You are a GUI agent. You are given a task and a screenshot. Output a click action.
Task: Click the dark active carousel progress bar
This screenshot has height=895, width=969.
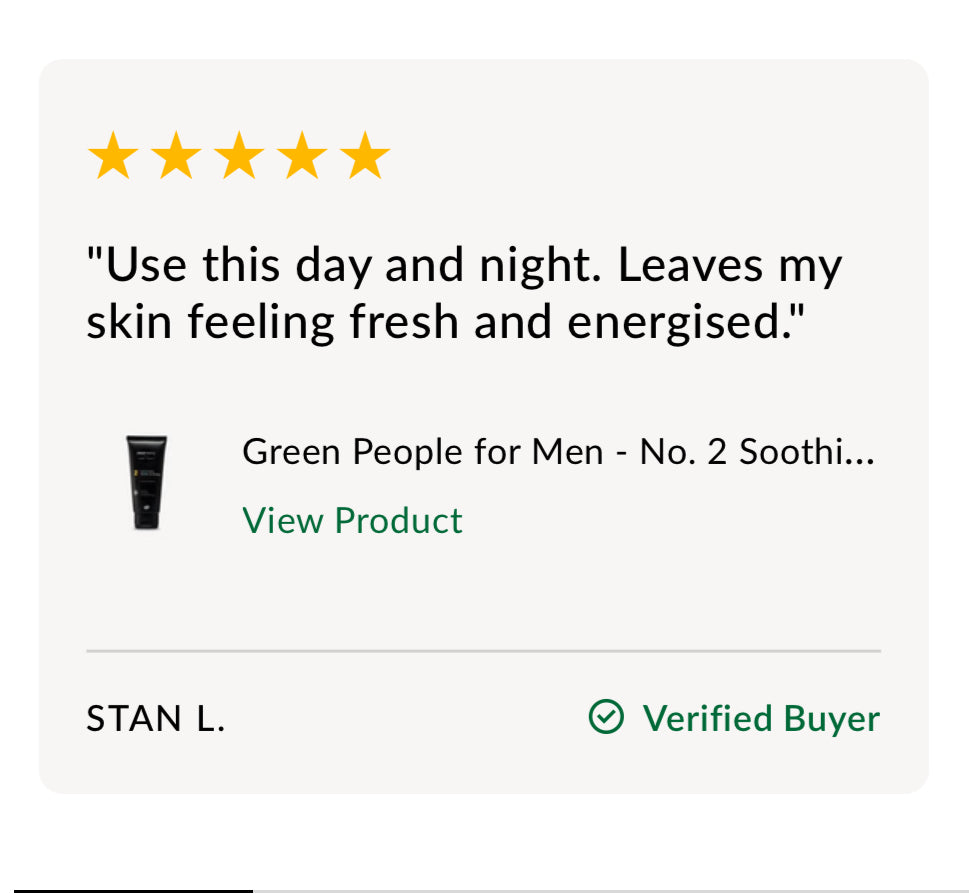[x=133, y=891]
